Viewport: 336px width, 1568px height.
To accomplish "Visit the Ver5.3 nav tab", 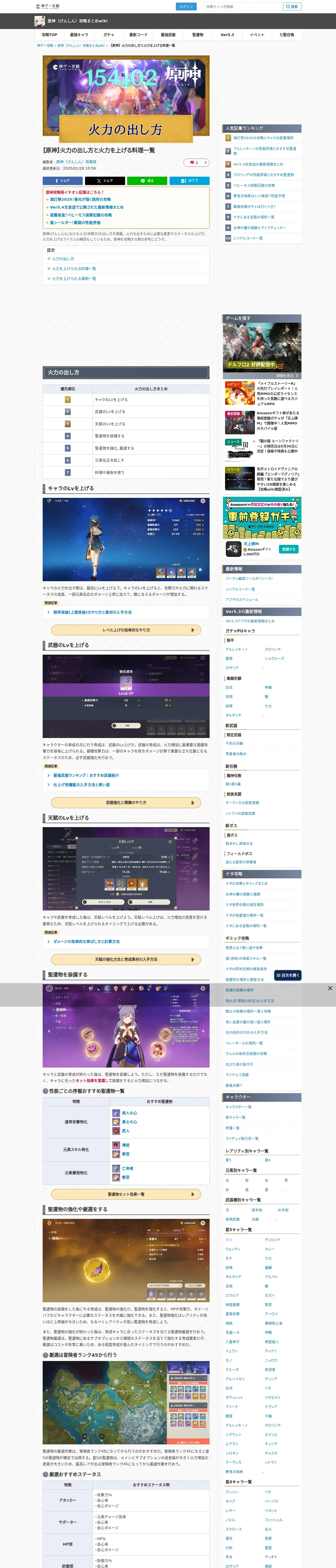I will click(x=227, y=35).
